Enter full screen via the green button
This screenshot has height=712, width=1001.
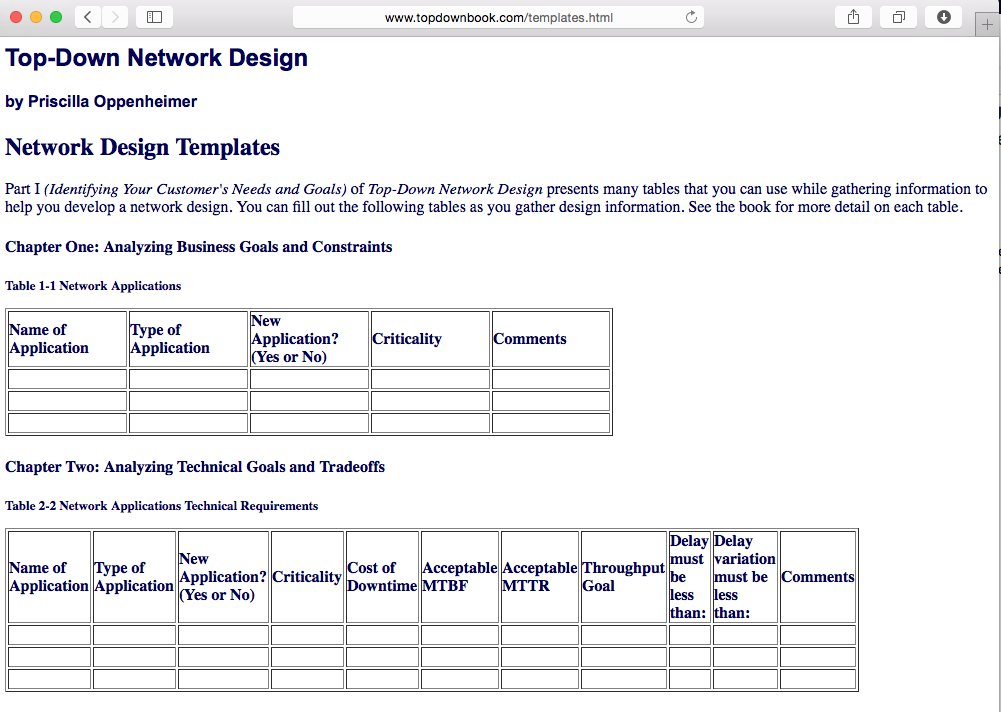pyautogui.click(x=55, y=17)
